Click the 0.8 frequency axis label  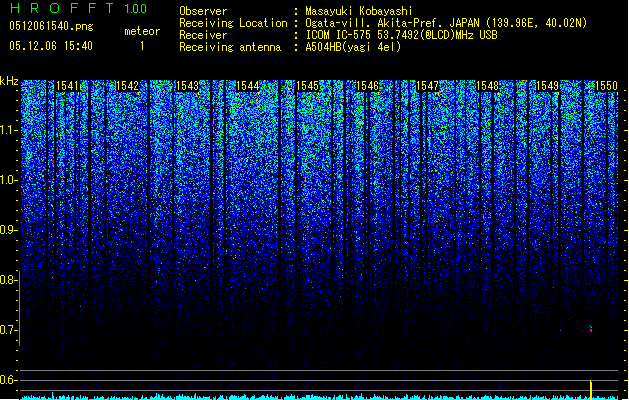9,280
